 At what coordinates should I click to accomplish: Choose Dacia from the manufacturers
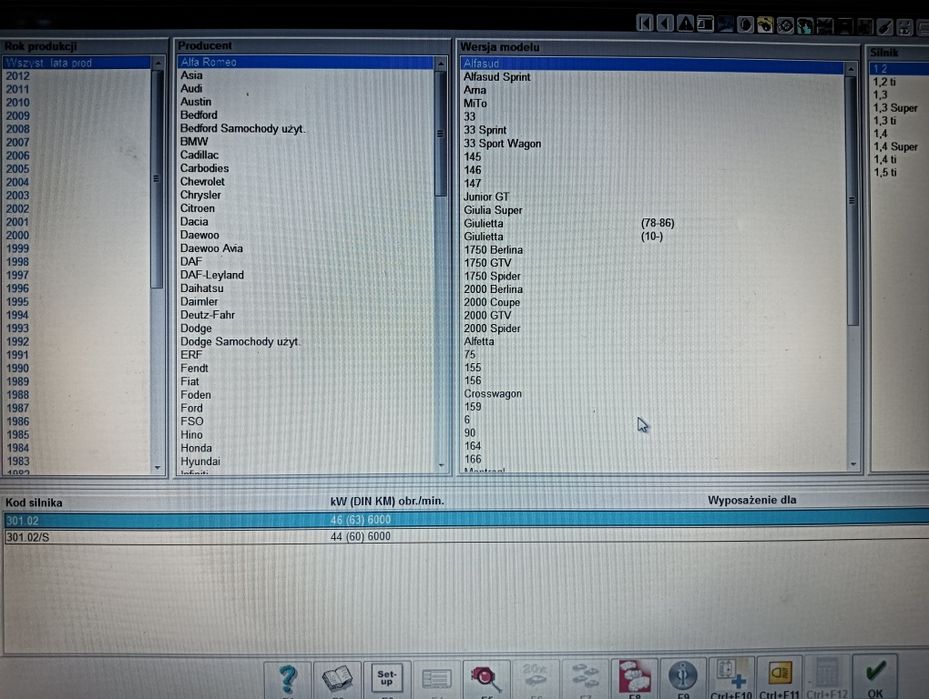[x=194, y=222]
